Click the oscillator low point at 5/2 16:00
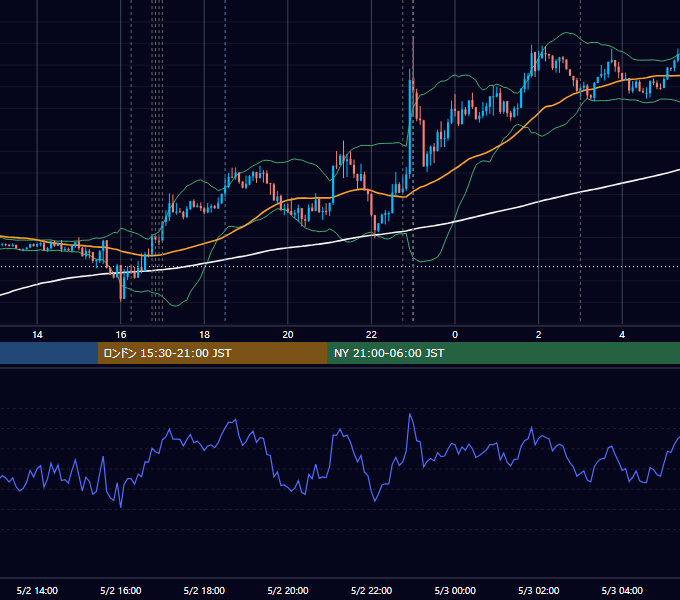The image size is (680, 600). coord(121,505)
